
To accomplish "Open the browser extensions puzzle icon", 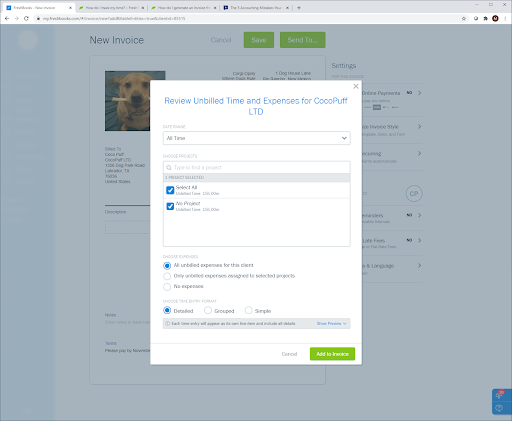I will 485,18.
